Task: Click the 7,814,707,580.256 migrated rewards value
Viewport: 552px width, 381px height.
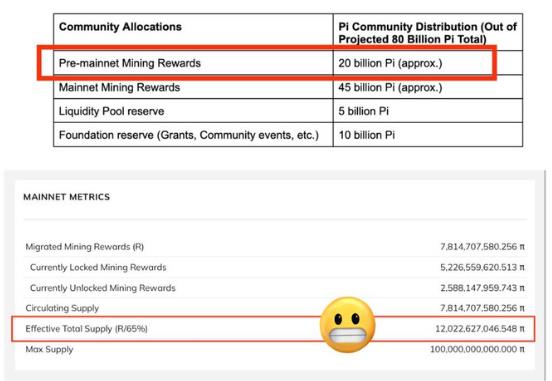Action: (482, 246)
